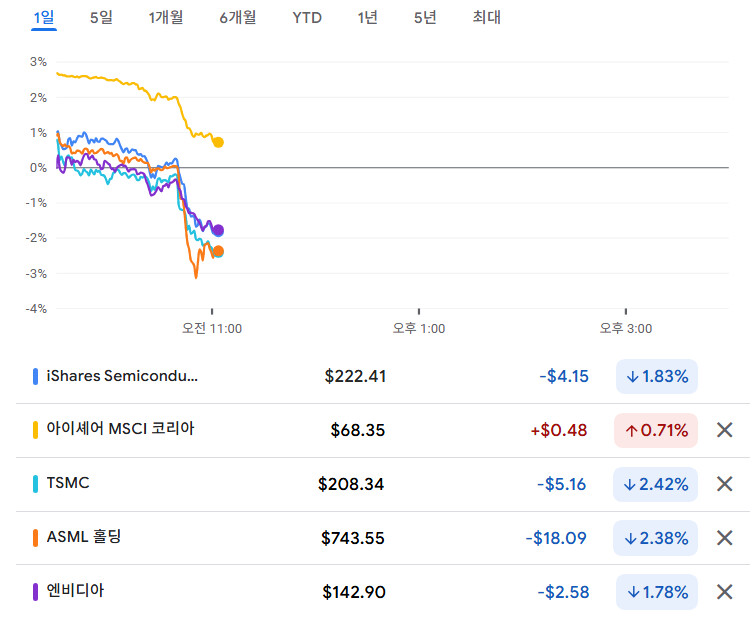Click yellow endpoint marker on chart
Viewport: 755px width, 618px height.
(x=218, y=142)
